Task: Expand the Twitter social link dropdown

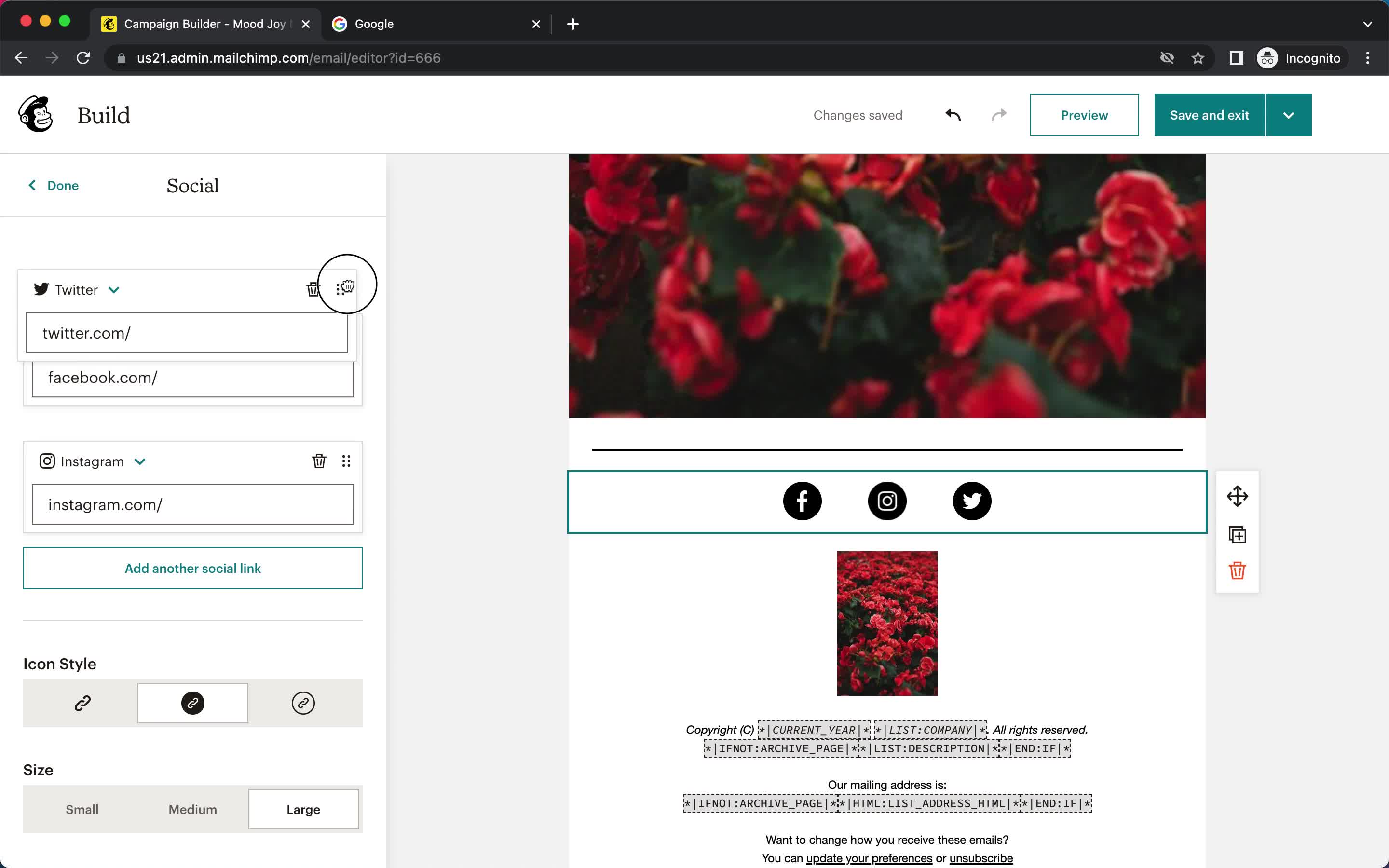Action: [x=113, y=290]
